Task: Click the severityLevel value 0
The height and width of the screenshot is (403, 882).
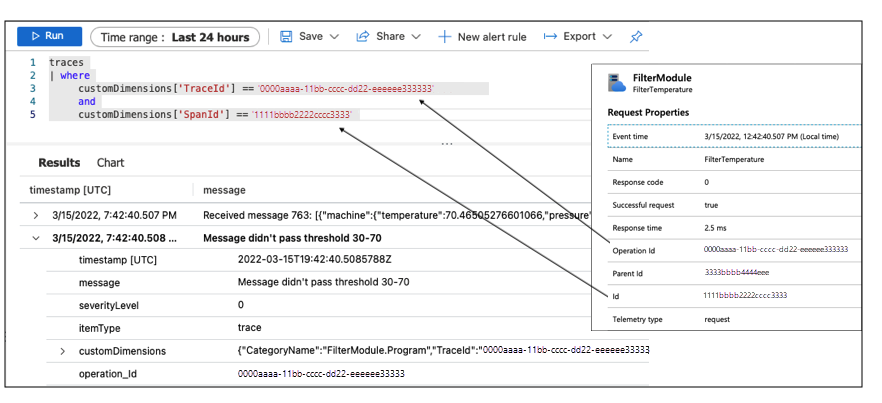Action: 241,305
